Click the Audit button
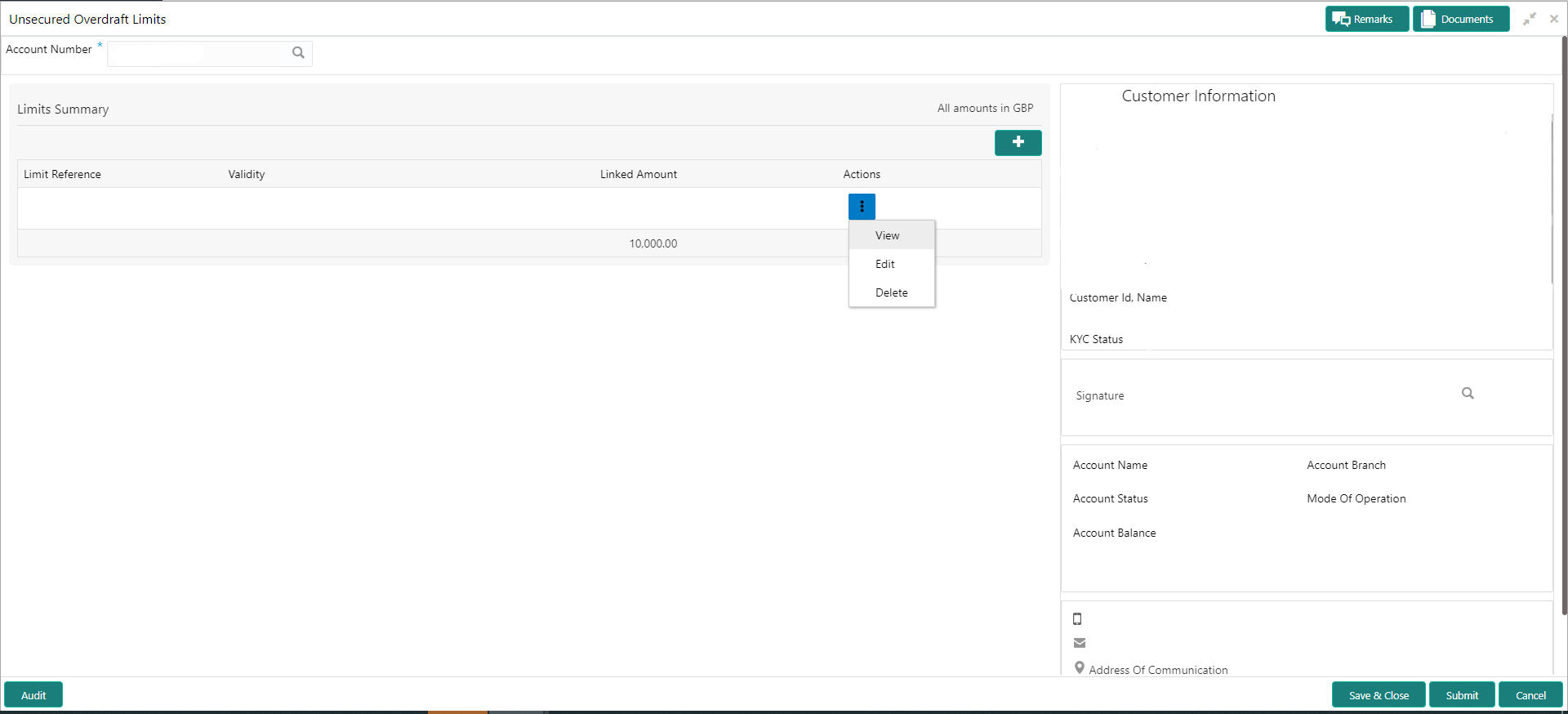1568x714 pixels. pos(33,695)
